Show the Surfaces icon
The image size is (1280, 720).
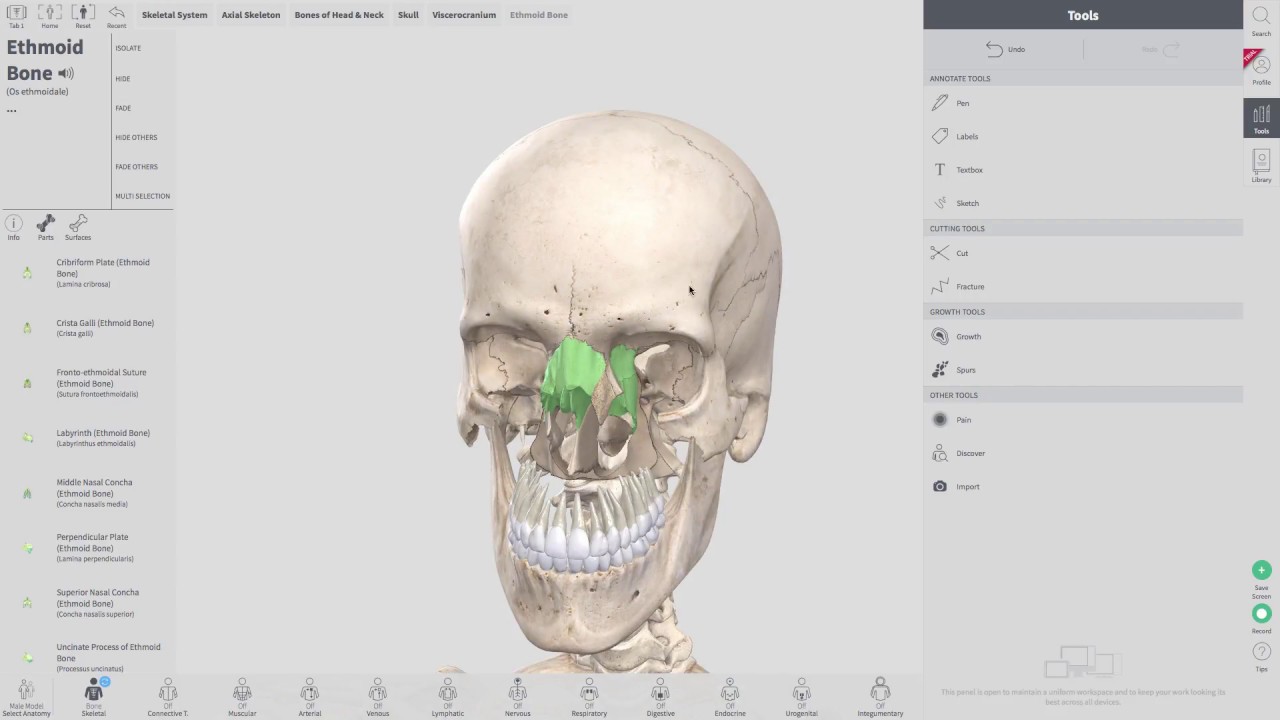click(78, 227)
